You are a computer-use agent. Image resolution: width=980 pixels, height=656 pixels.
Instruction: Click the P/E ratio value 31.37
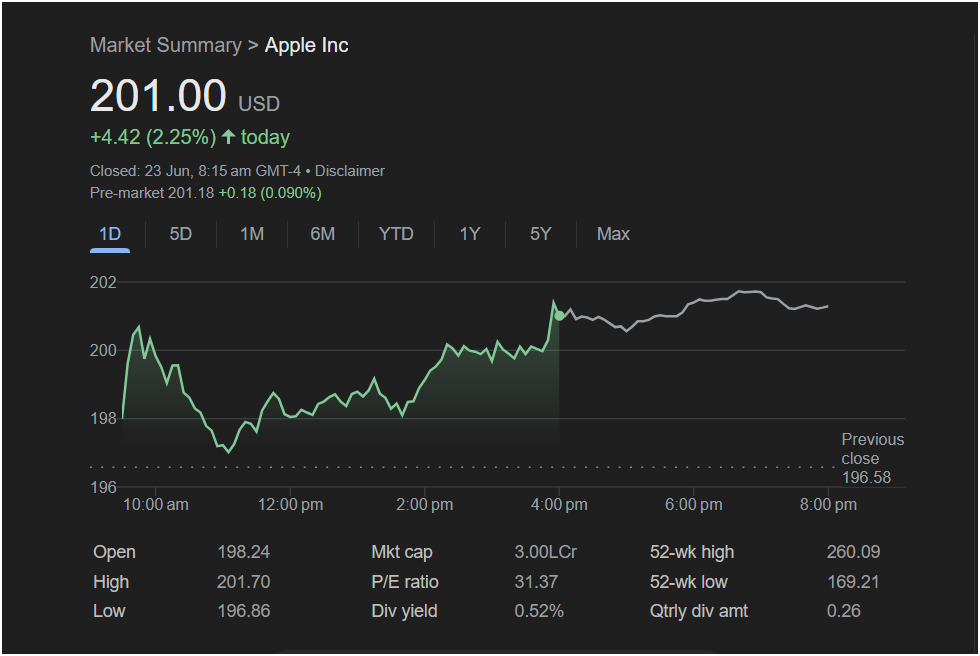coord(536,582)
